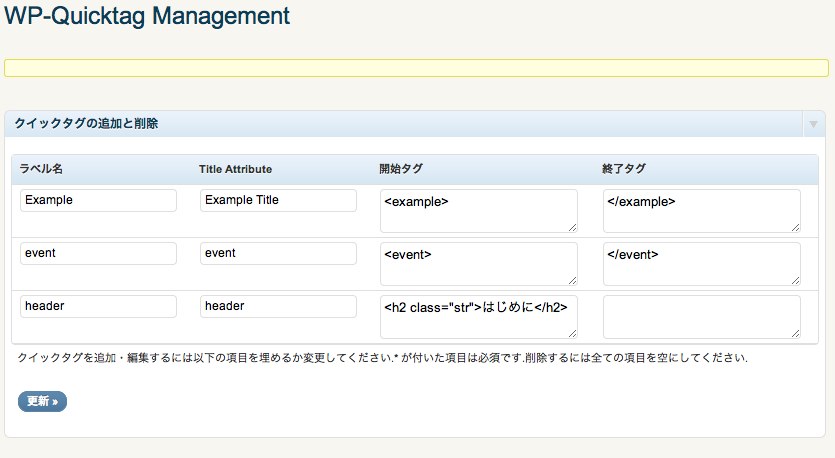835x458 pixels.
Task: Focus the event Title Attribute field
Action: point(278,253)
